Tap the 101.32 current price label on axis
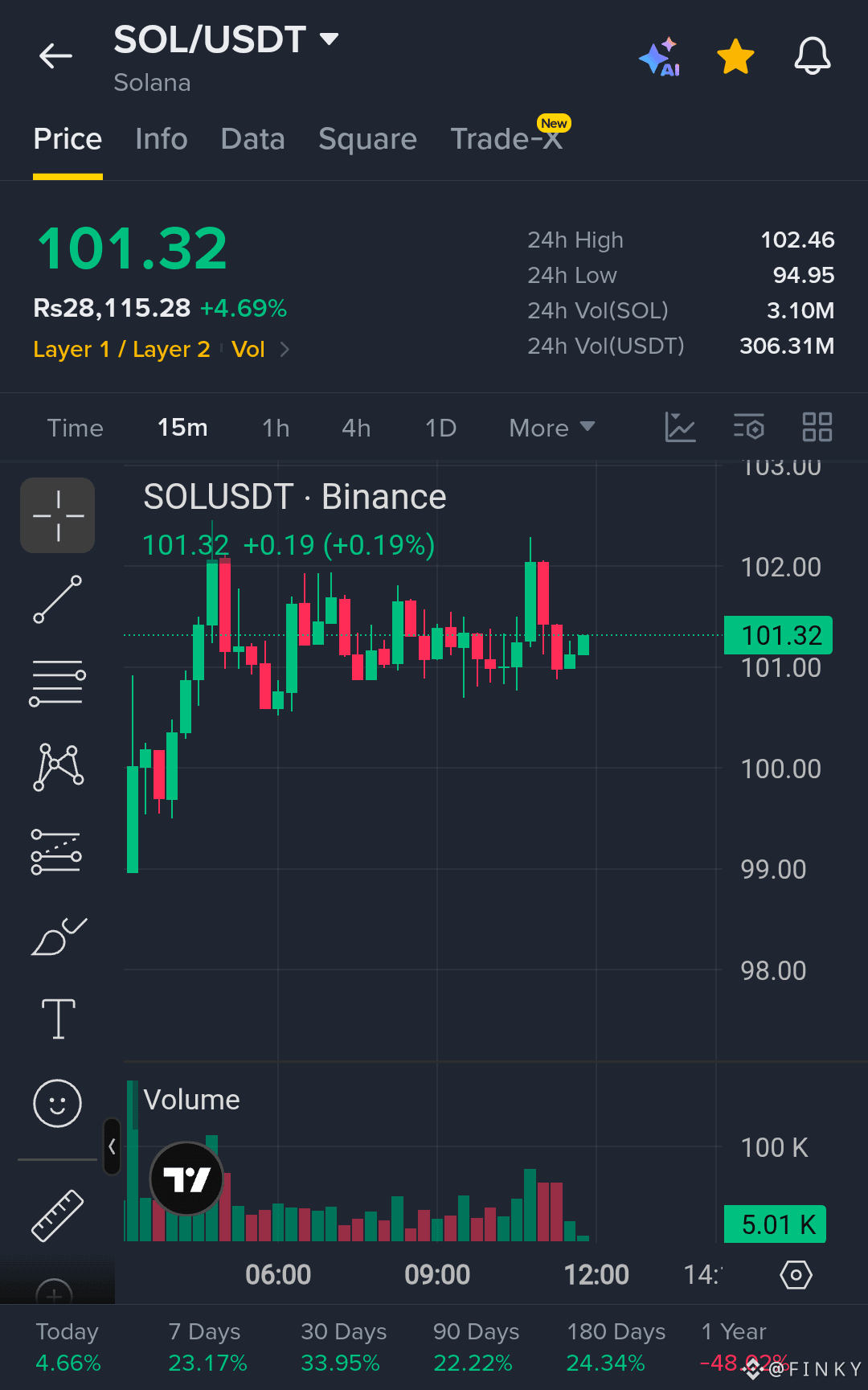Screen dimensions: 868x1390 click(x=778, y=635)
